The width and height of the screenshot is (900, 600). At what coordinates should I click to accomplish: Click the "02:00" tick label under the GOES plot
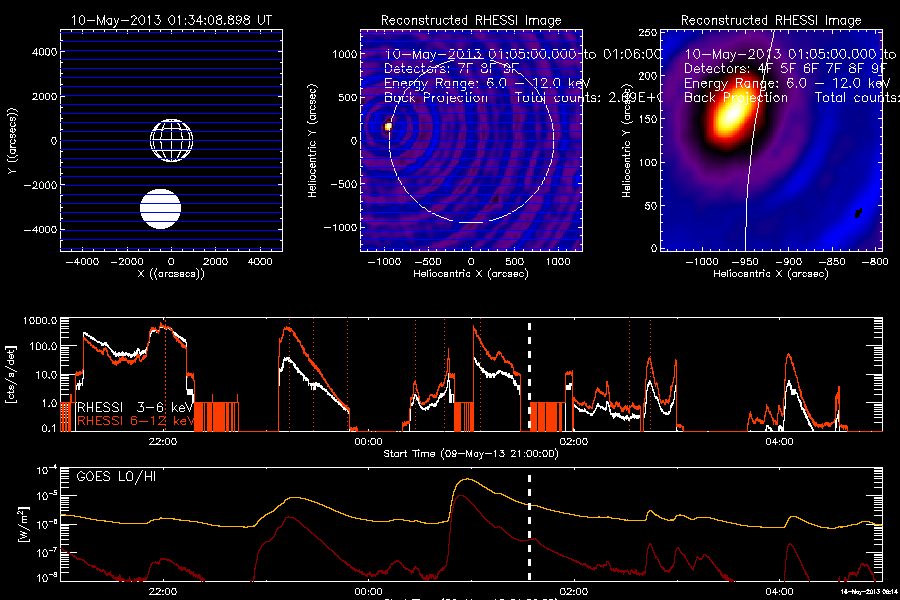click(x=573, y=591)
